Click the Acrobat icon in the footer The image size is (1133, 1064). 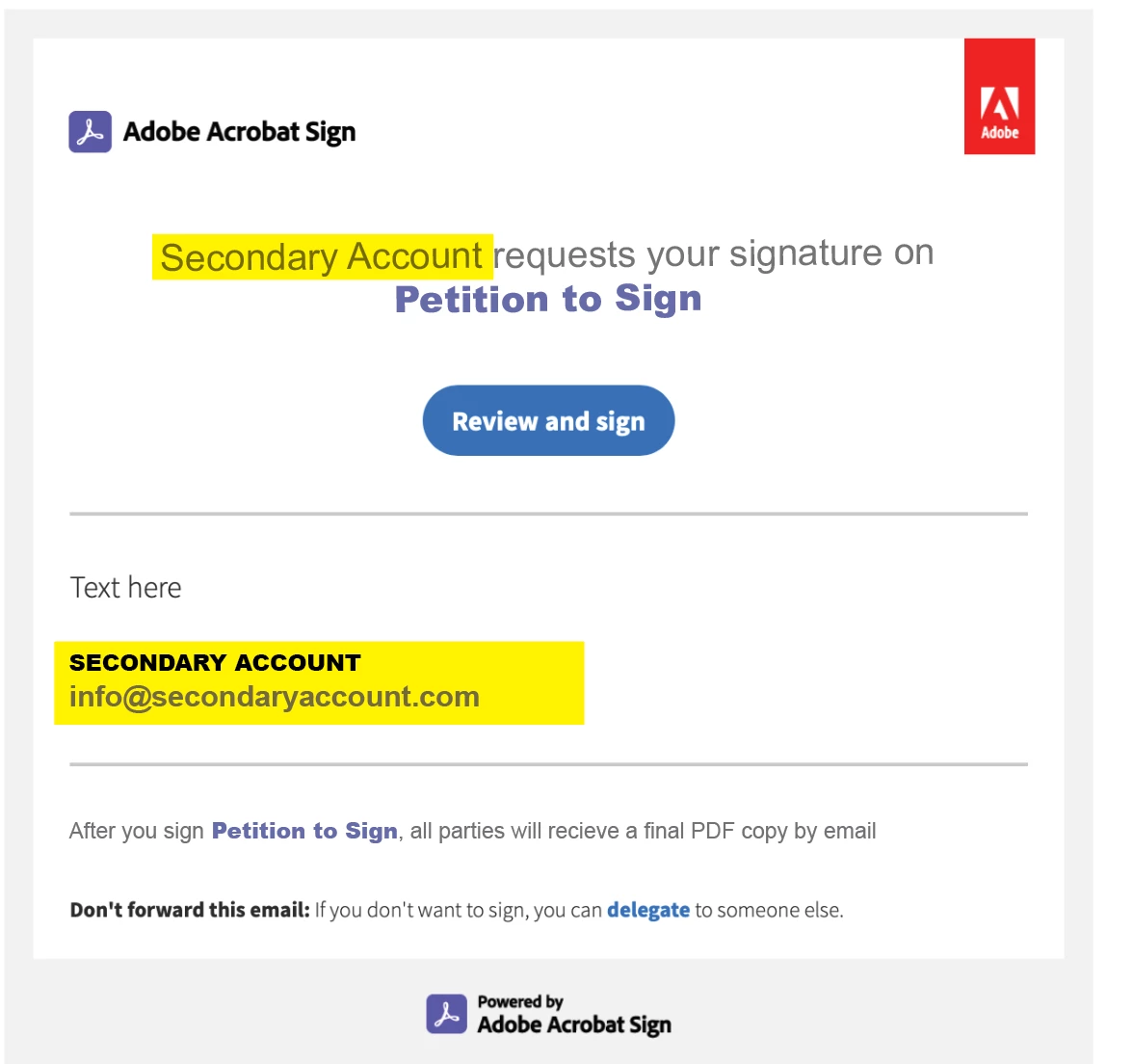(x=447, y=1014)
